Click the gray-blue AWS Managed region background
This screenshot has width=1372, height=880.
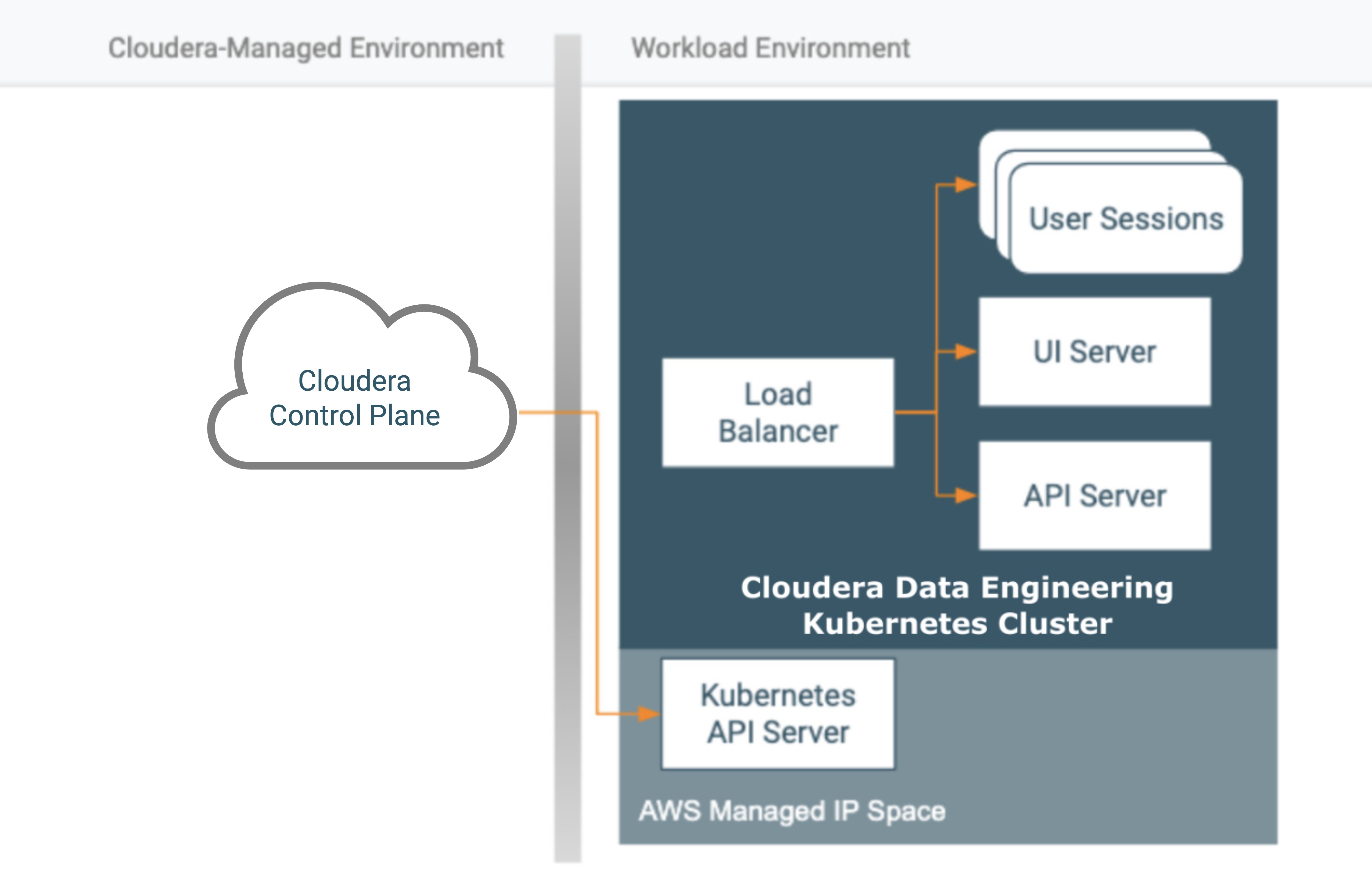tap(1086, 743)
